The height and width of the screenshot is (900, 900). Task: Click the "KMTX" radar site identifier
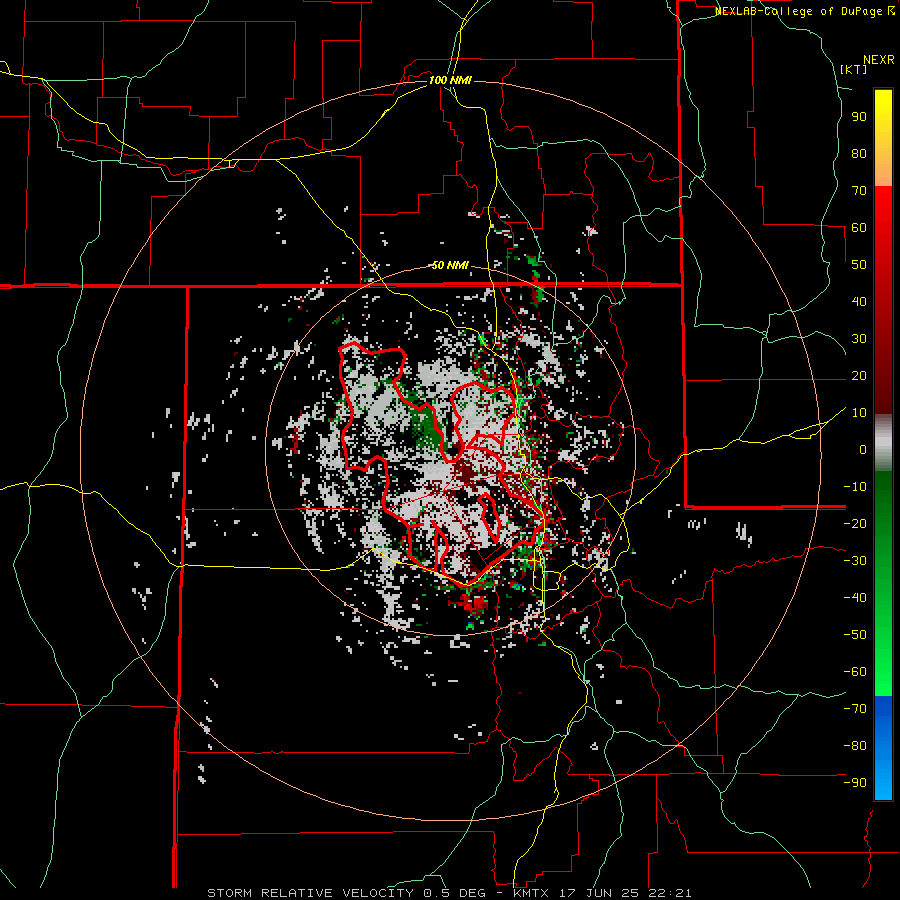pyautogui.click(x=532, y=893)
